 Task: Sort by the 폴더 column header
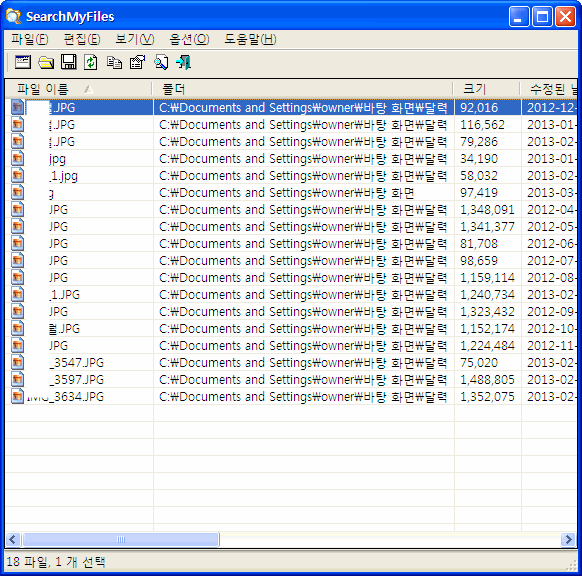click(303, 89)
